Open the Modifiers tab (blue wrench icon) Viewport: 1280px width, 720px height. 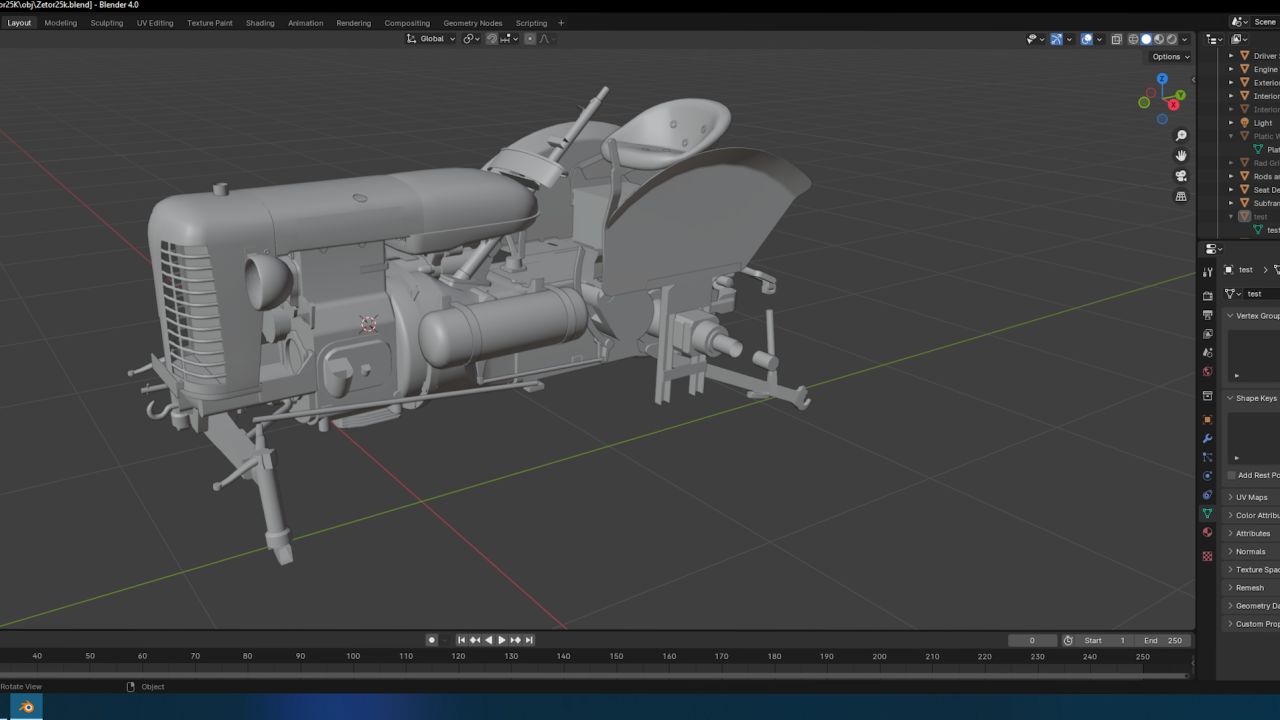tap(1208, 438)
